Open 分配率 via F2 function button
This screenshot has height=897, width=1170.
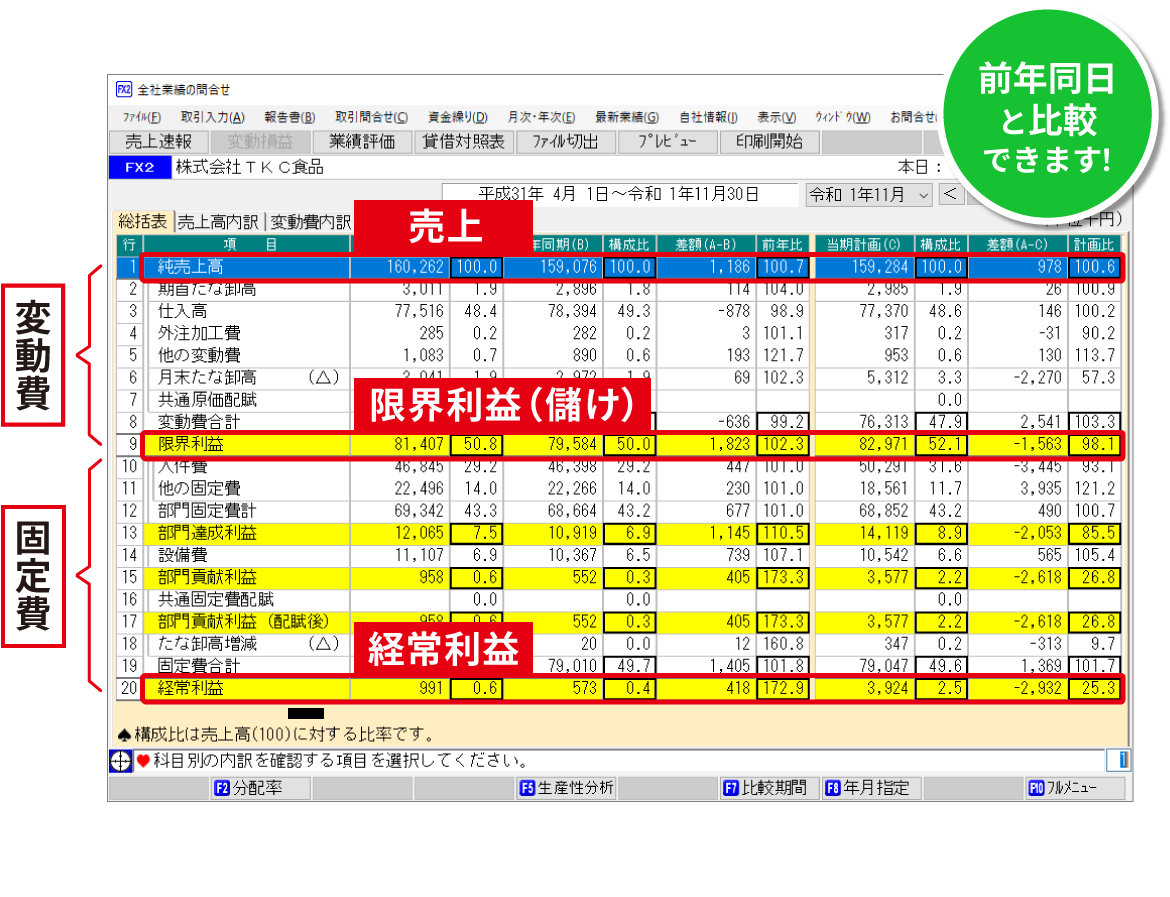tap(262, 788)
